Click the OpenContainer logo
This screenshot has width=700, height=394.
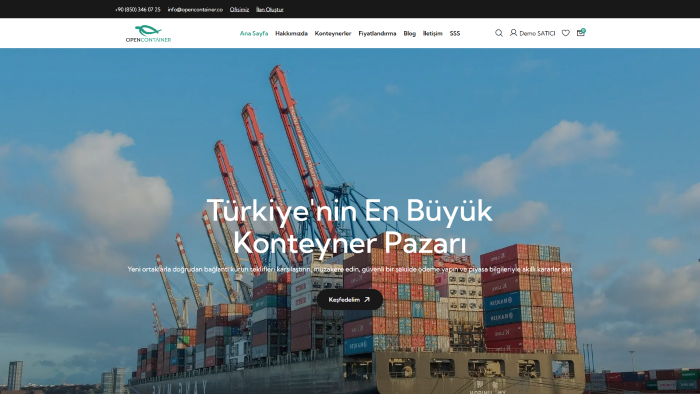148,33
